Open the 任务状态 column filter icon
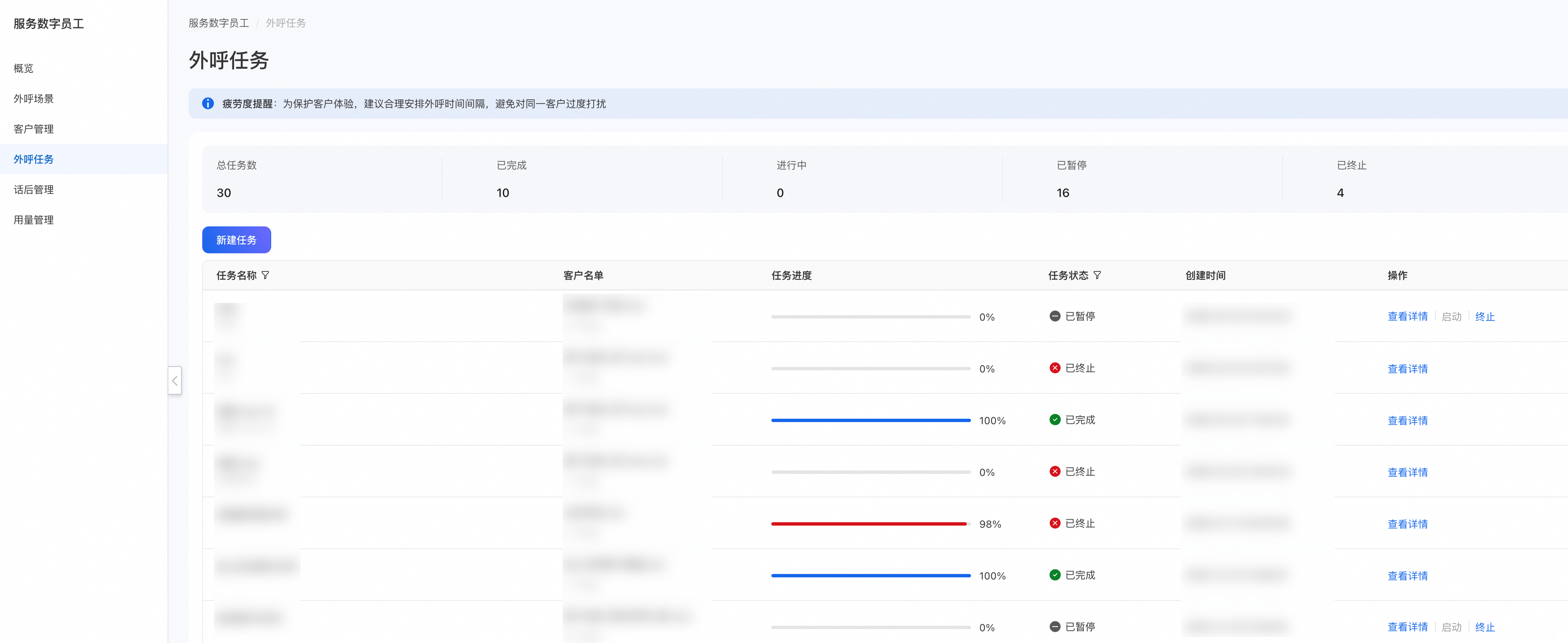Screen dimensions: 1568x643 pyautogui.click(x=1097, y=276)
